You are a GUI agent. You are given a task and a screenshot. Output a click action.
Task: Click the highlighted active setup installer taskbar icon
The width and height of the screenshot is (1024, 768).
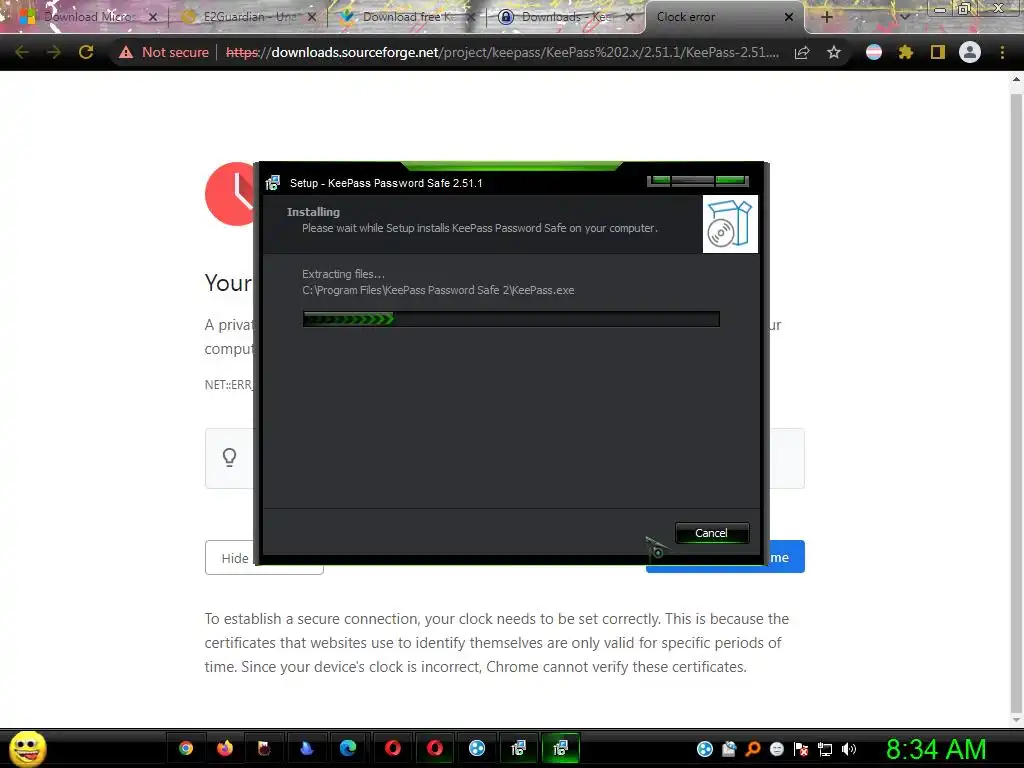(x=560, y=748)
